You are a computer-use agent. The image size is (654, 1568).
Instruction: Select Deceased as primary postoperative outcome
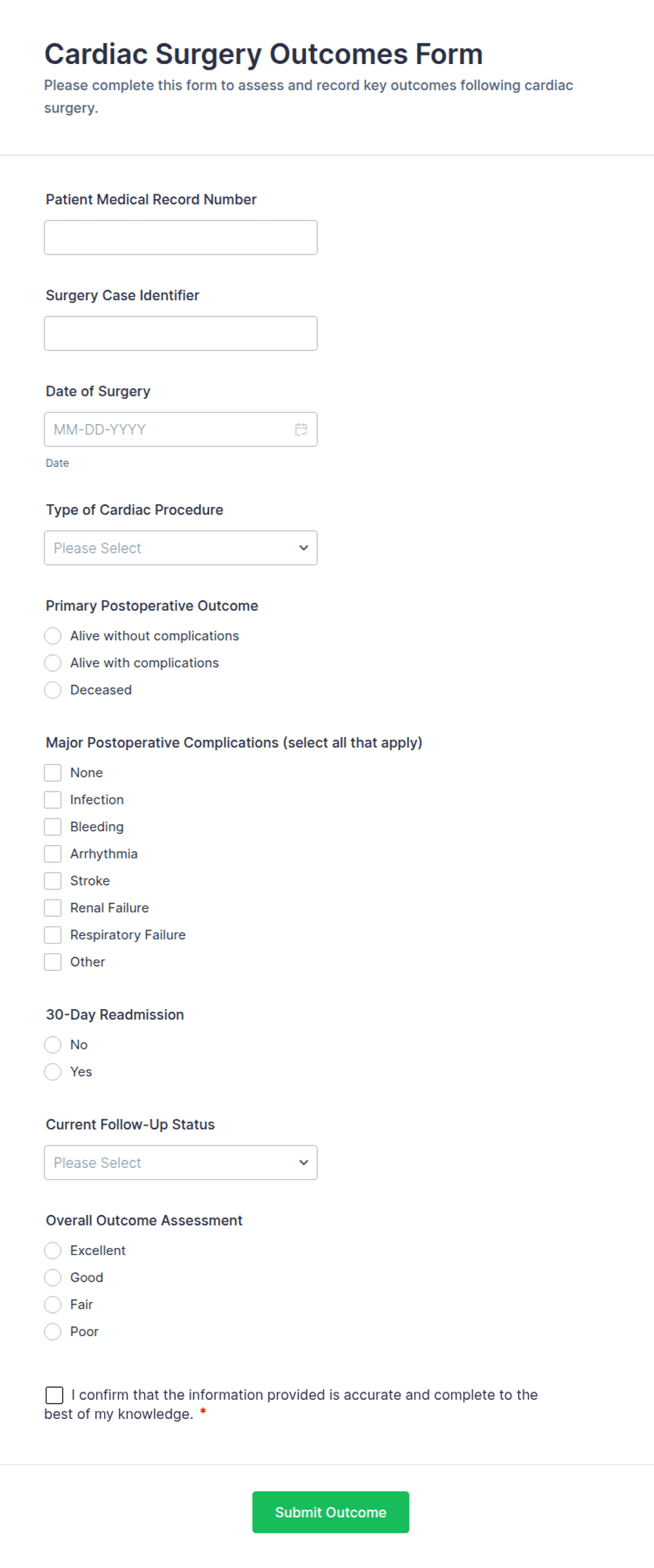click(52, 690)
